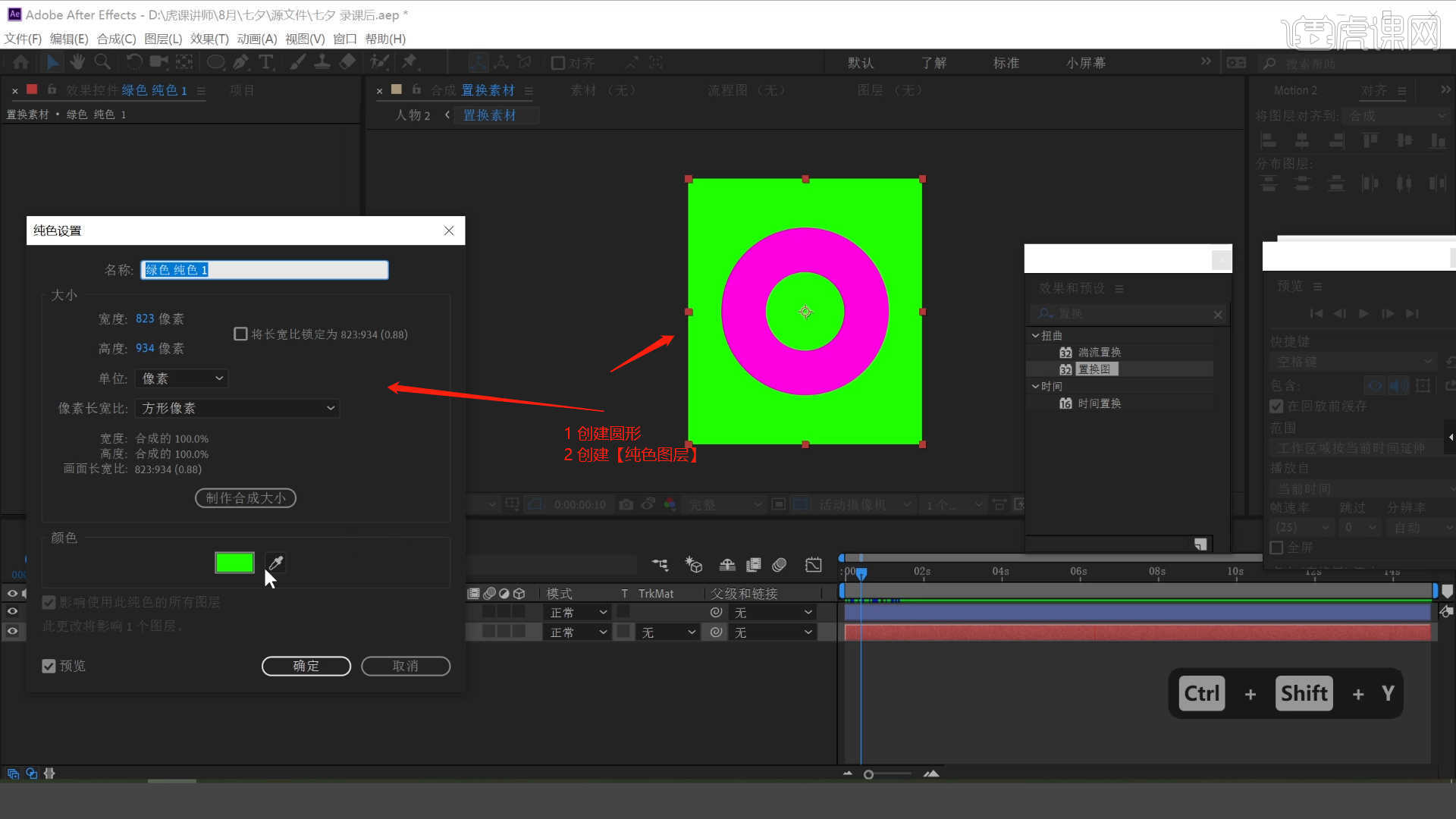Select the Roto Brush tool
The width and height of the screenshot is (1456, 819).
click(x=379, y=62)
